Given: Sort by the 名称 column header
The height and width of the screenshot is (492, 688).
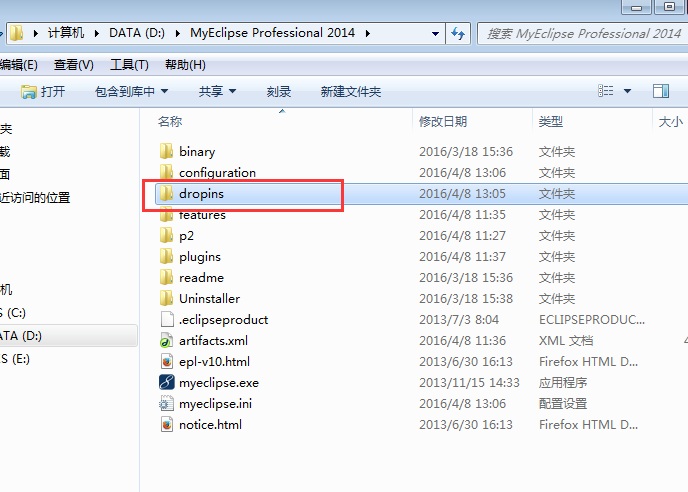Looking at the screenshot, I should click(x=170, y=121).
